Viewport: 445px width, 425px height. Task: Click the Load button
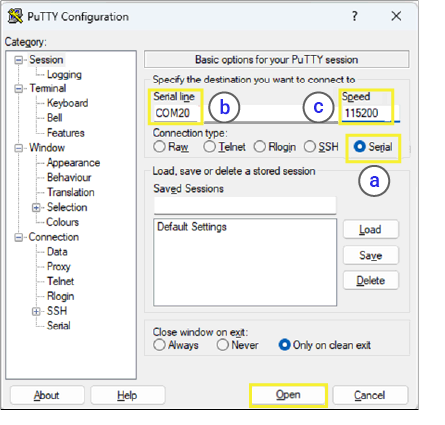[x=371, y=230]
